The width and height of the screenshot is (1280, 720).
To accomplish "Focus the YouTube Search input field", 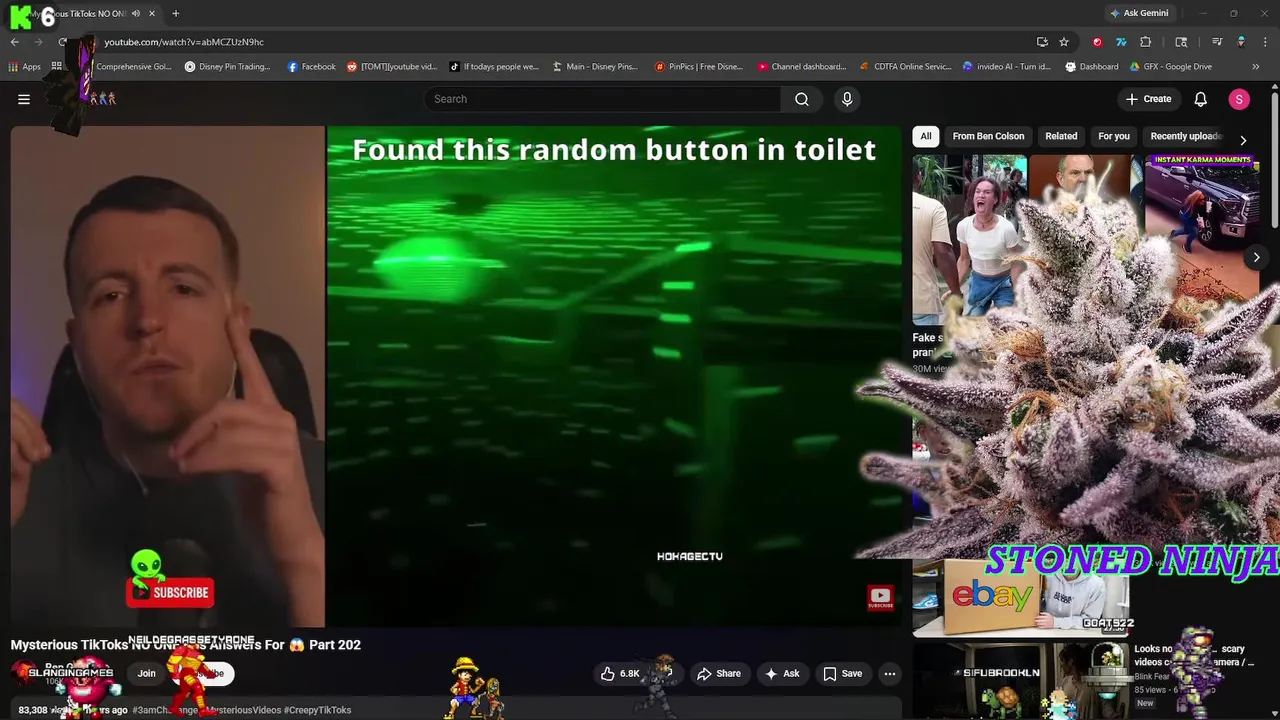I will pos(603,99).
